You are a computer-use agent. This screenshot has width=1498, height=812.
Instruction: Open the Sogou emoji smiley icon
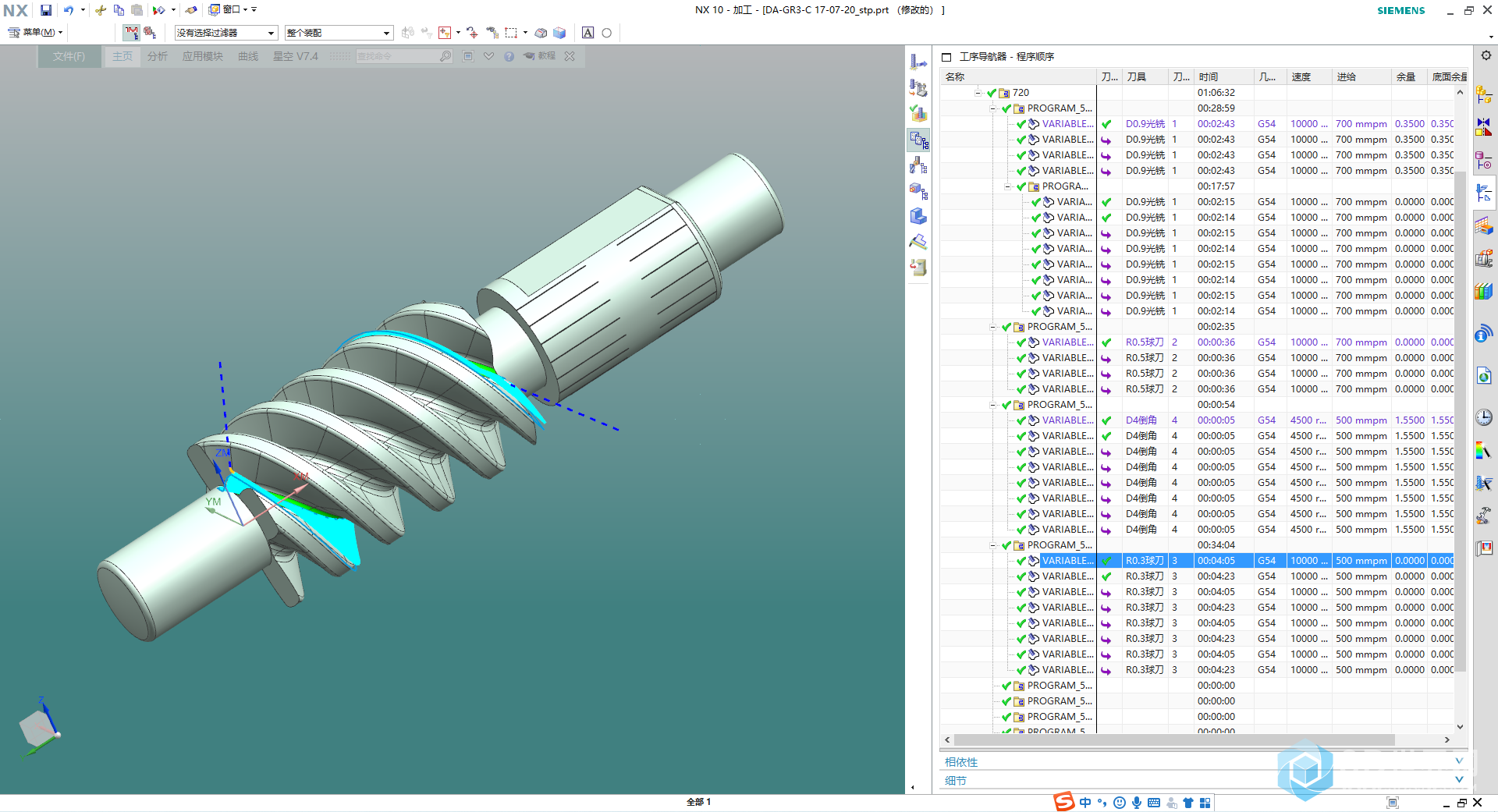point(1120,803)
